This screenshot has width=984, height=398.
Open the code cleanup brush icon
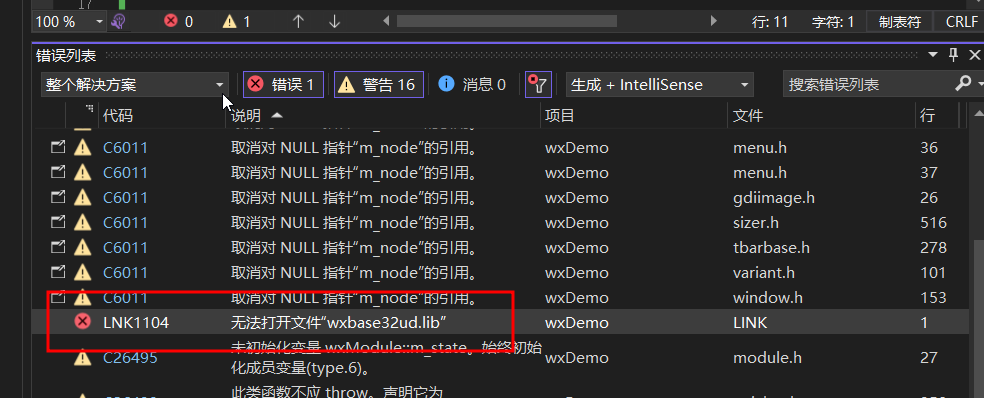(x=119, y=21)
